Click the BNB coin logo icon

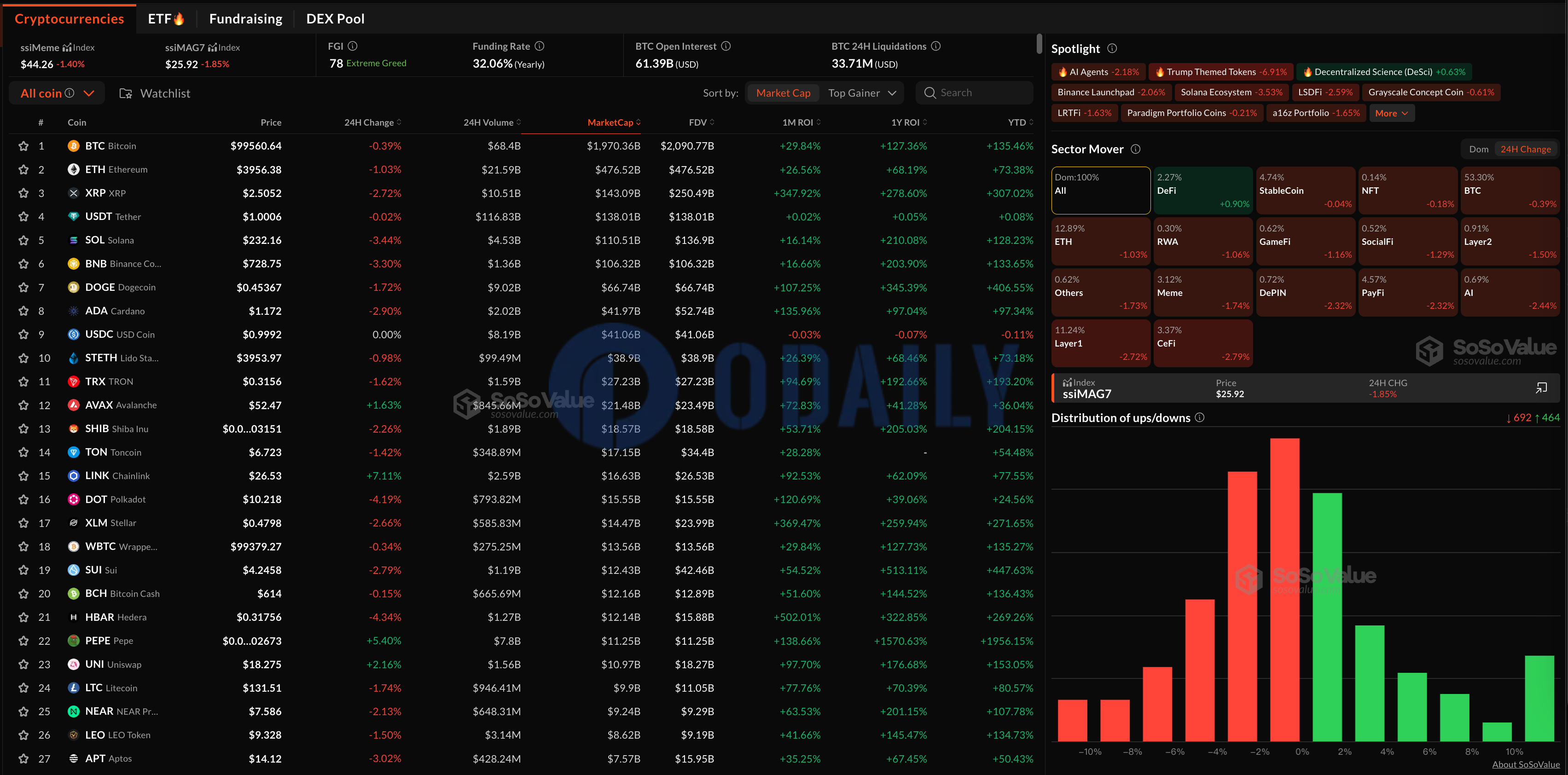pos(74,264)
